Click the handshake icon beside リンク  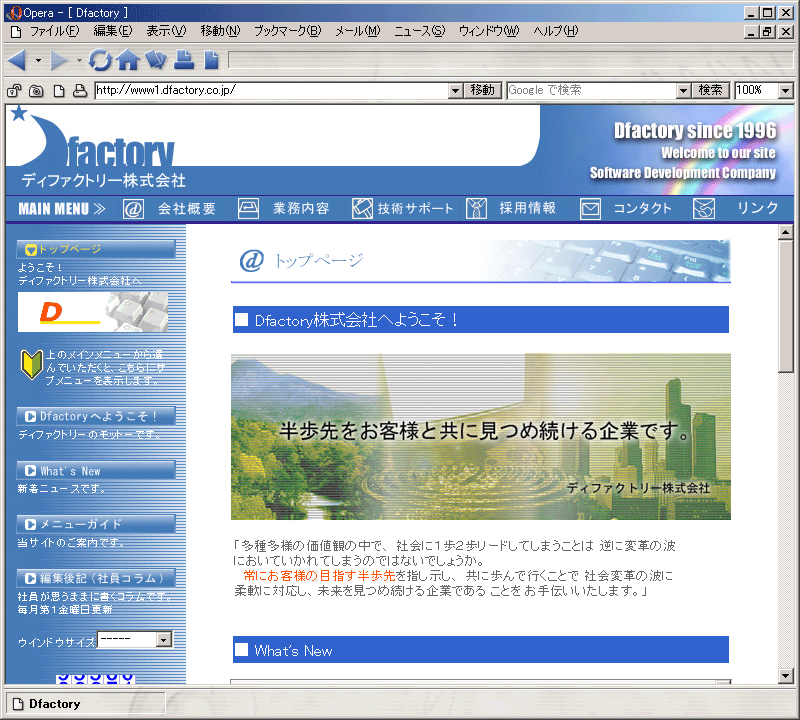[x=704, y=209]
